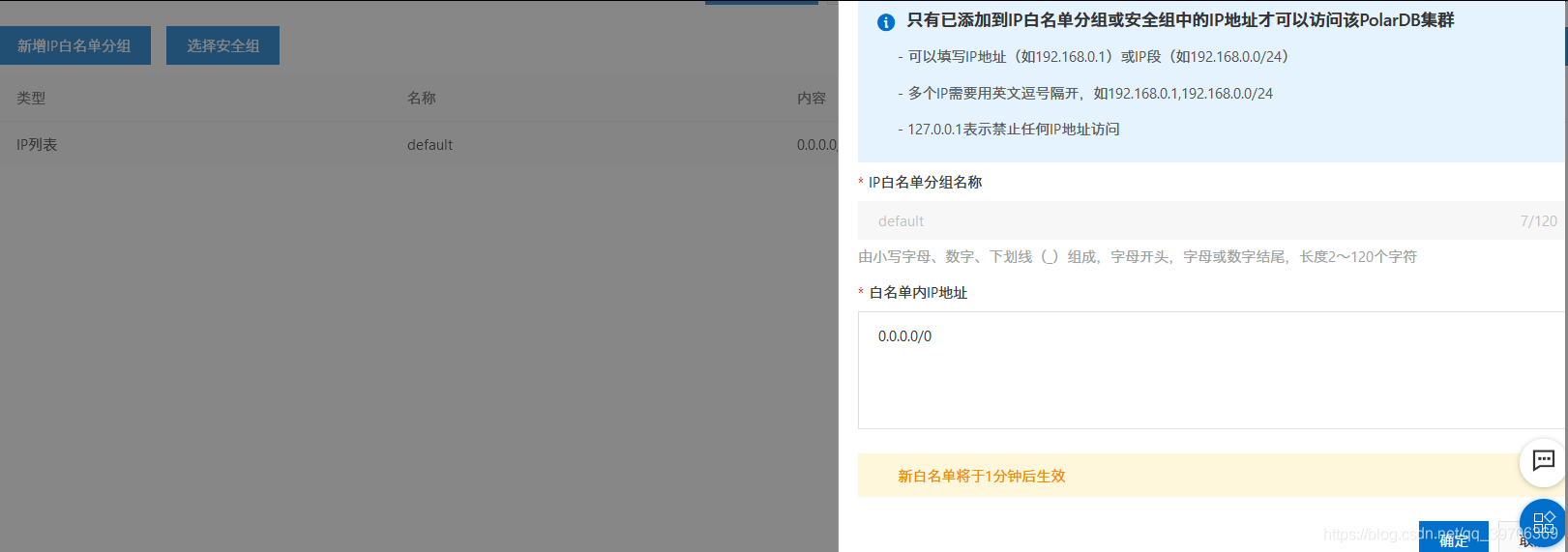Click the 选择安全组 button
The height and width of the screenshot is (552, 1568).
[x=222, y=45]
